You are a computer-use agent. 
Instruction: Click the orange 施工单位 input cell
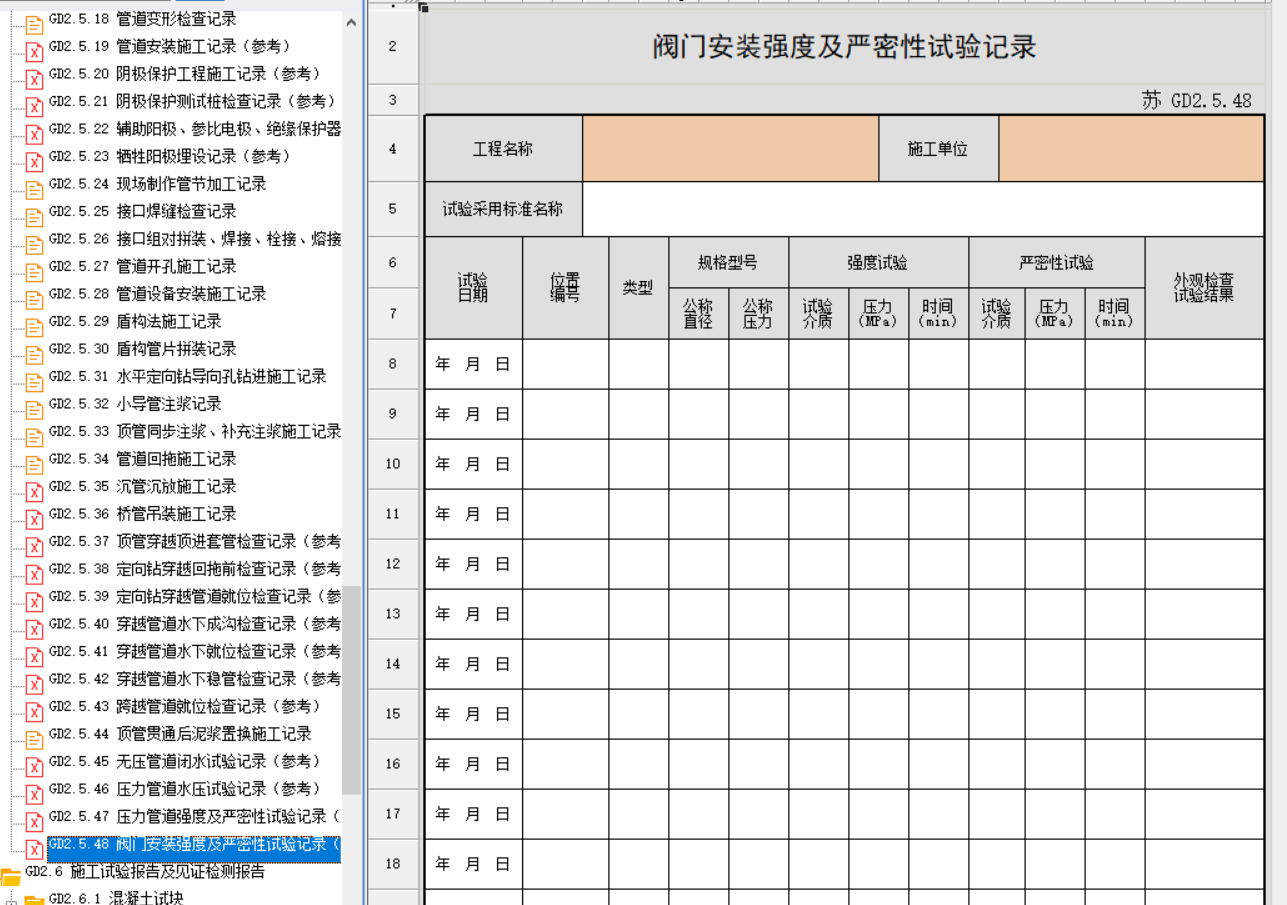point(1131,149)
